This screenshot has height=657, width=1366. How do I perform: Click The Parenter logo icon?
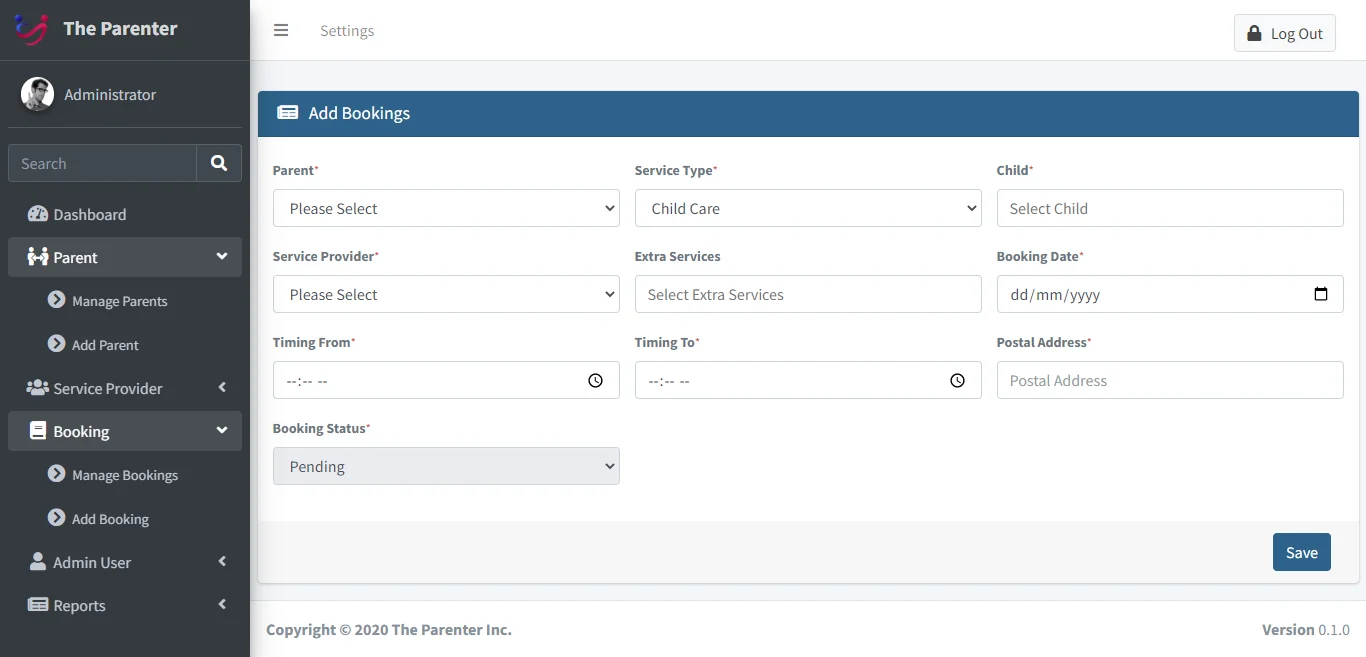click(x=32, y=29)
